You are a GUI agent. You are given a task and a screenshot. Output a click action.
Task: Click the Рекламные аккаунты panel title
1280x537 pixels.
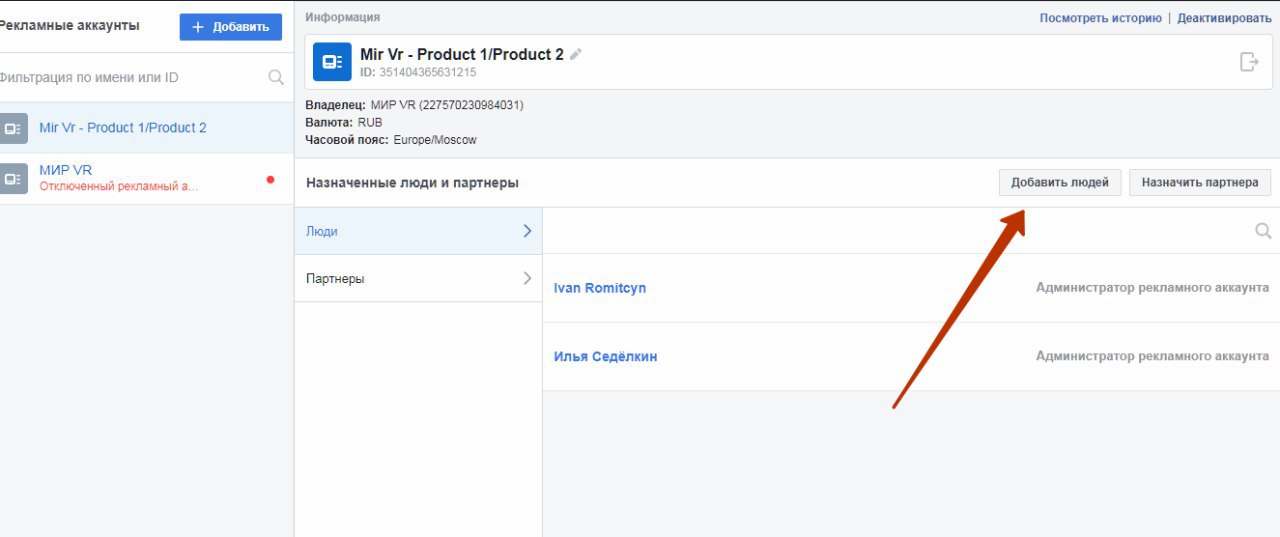(68, 26)
